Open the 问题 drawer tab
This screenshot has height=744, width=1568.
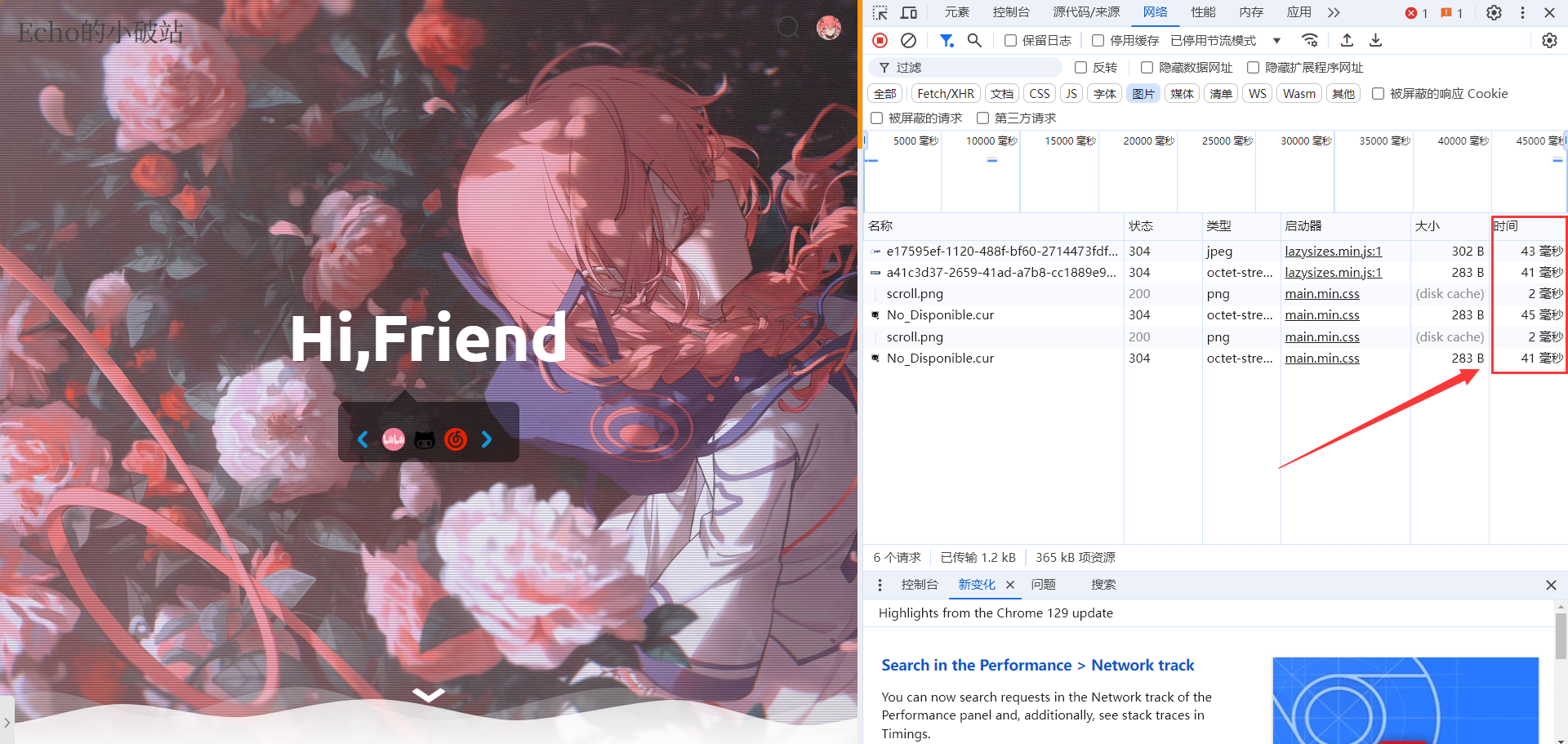point(1043,585)
